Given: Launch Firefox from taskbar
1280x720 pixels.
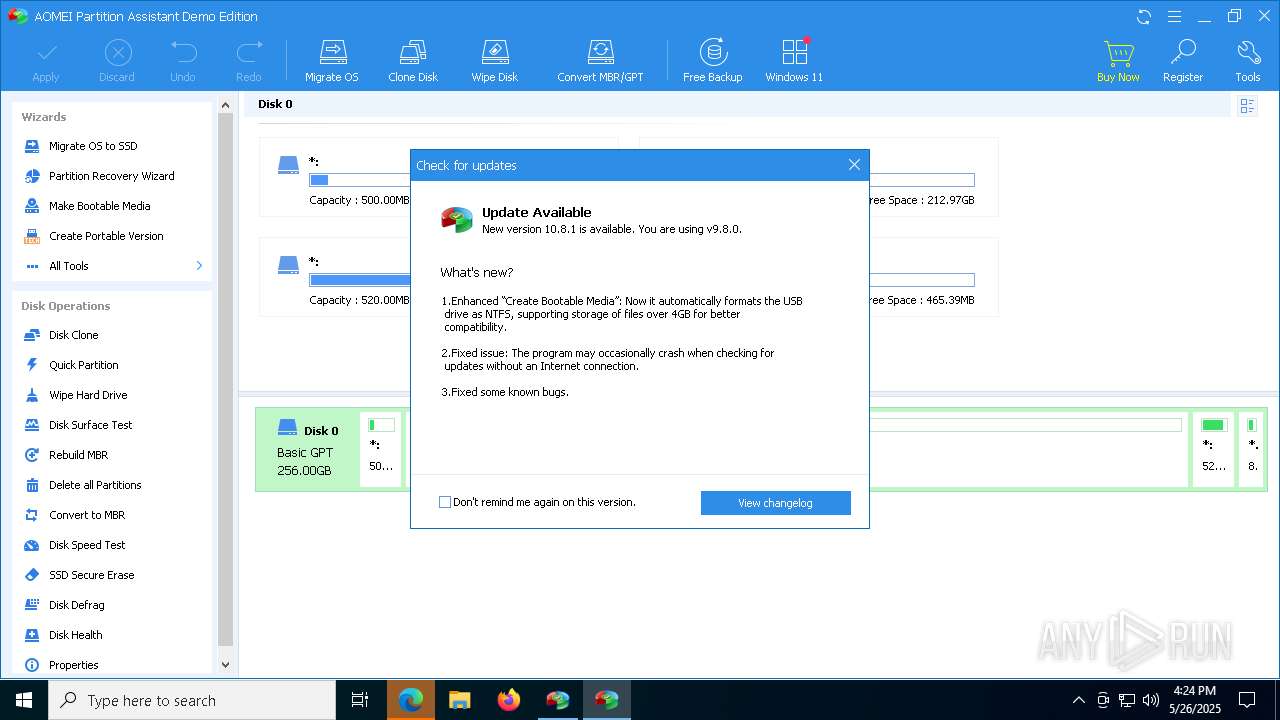Looking at the screenshot, I should (509, 700).
